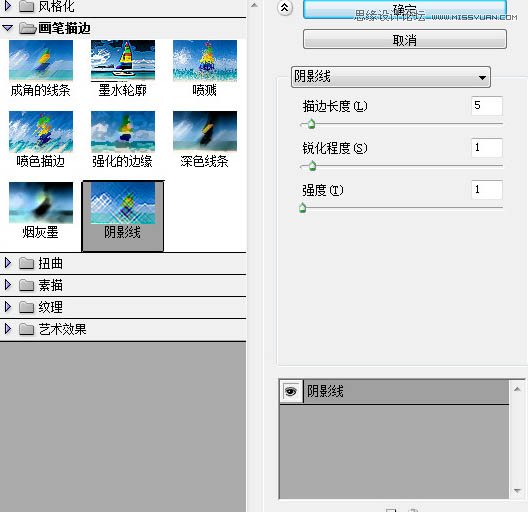The image size is (528, 512).
Task: Click the 取消 cancel button
Action: pyautogui.click(x=405, y=40)
